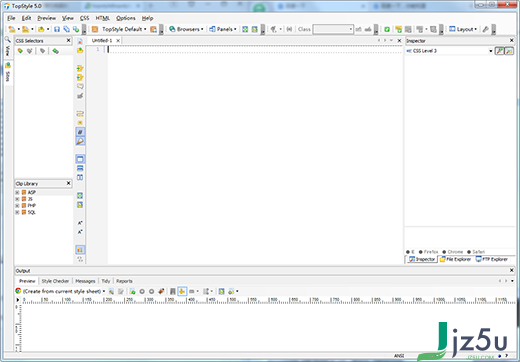Click the magnifier icon on left sidebar
The height and width of the screenshot is (362, 520).
click(7, 40)
